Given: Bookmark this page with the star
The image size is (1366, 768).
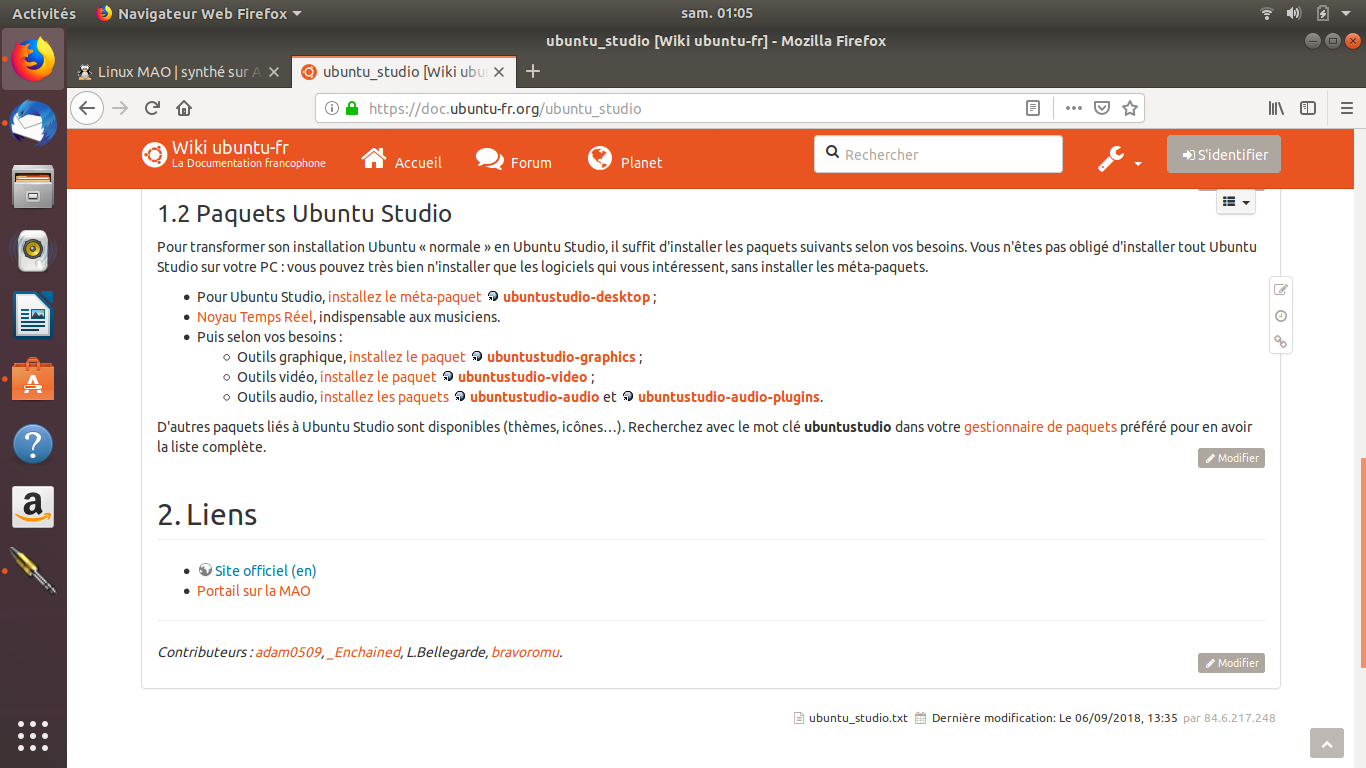Looking at the screenshot, I should 1130,108.
